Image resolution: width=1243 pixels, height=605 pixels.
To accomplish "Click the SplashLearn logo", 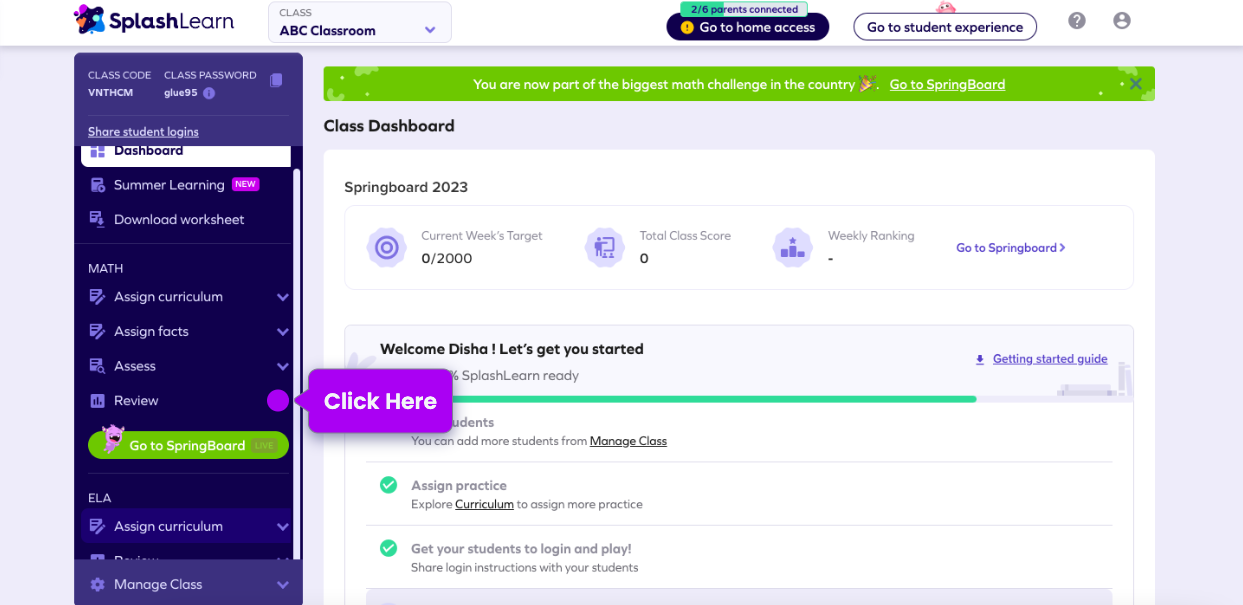I will pos(153,20).
